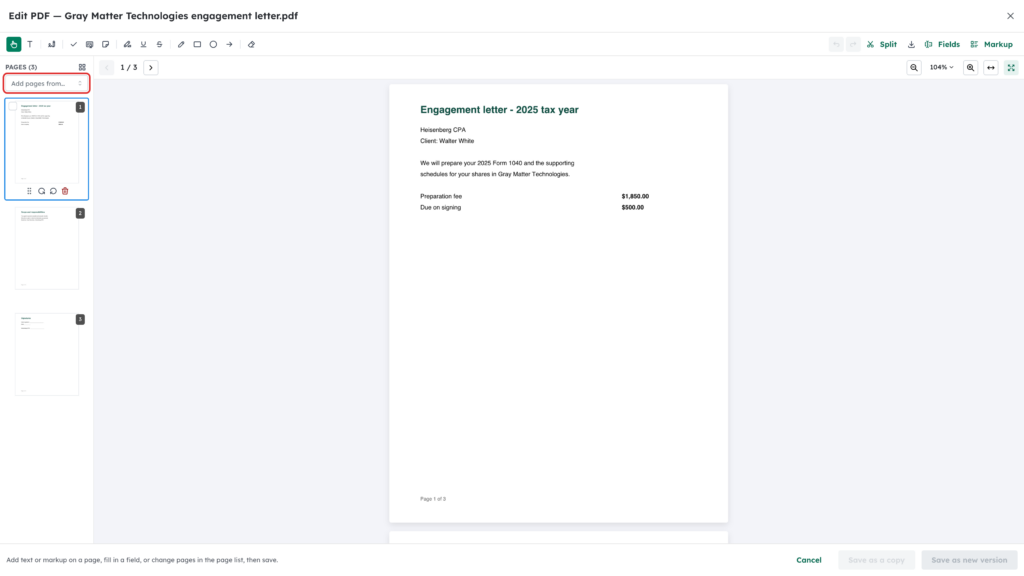Toggle page grid view in Pages panel
The image size is (1024, 576).
click(x=82, y=67)
